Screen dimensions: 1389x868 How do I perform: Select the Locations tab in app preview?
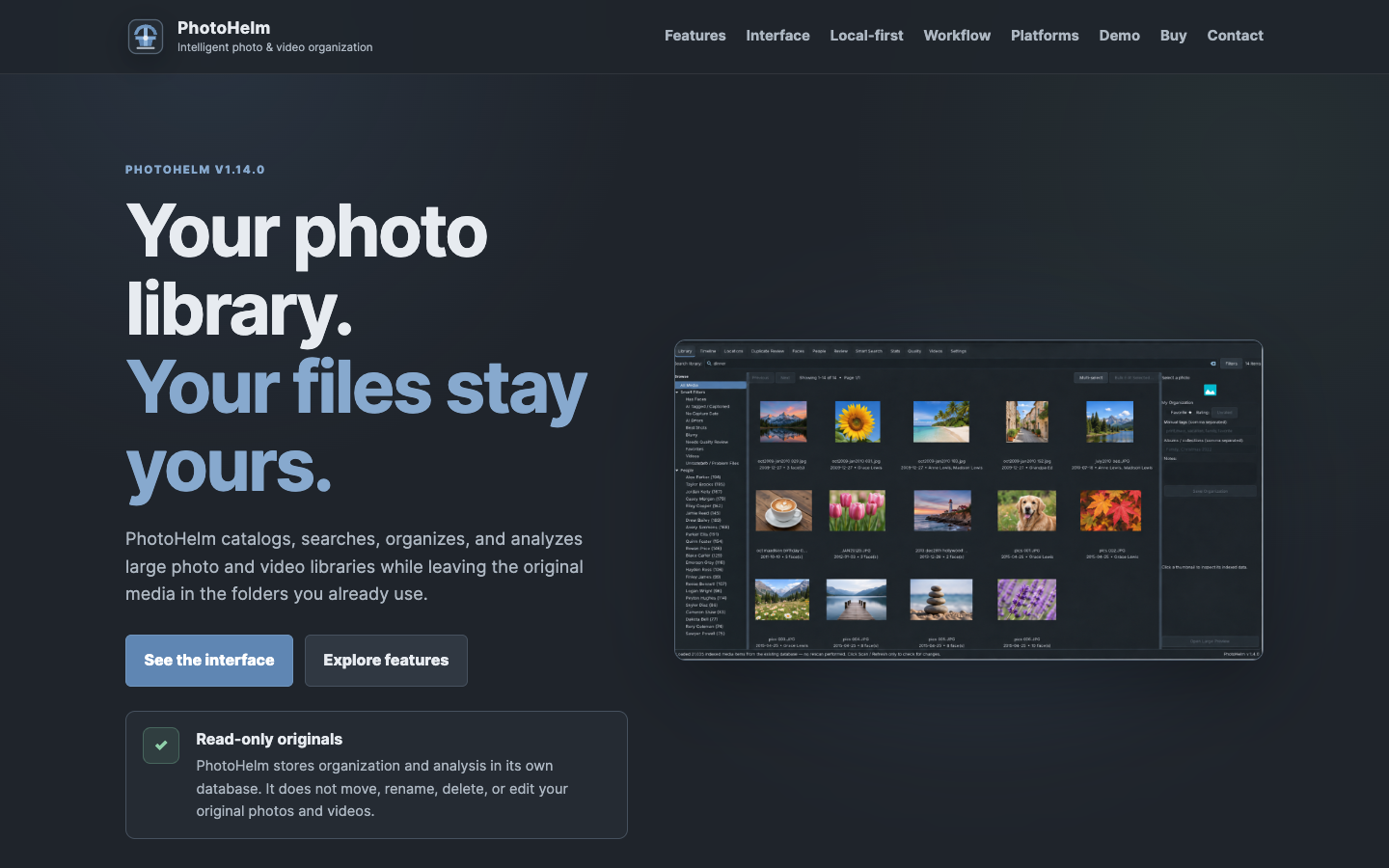click(734, 351)
